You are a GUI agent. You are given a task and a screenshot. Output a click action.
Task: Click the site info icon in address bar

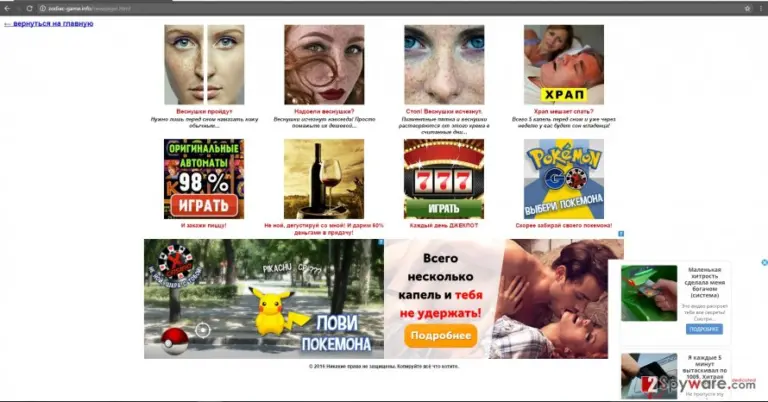(43, 8)
